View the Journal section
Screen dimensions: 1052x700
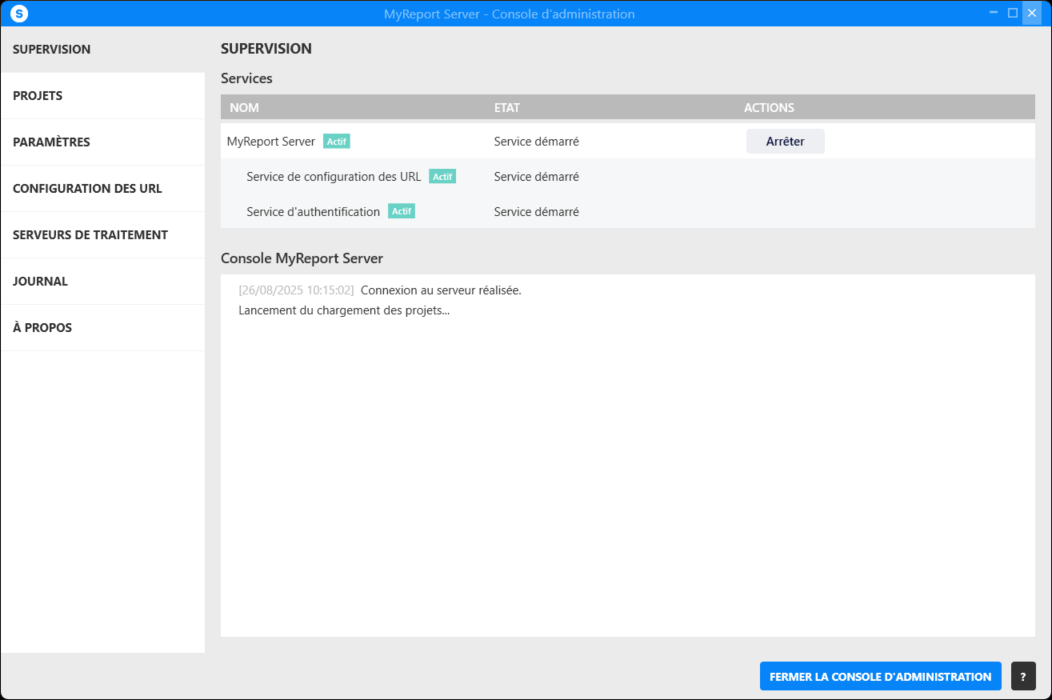pyautogui.click(x=40, y=281)
